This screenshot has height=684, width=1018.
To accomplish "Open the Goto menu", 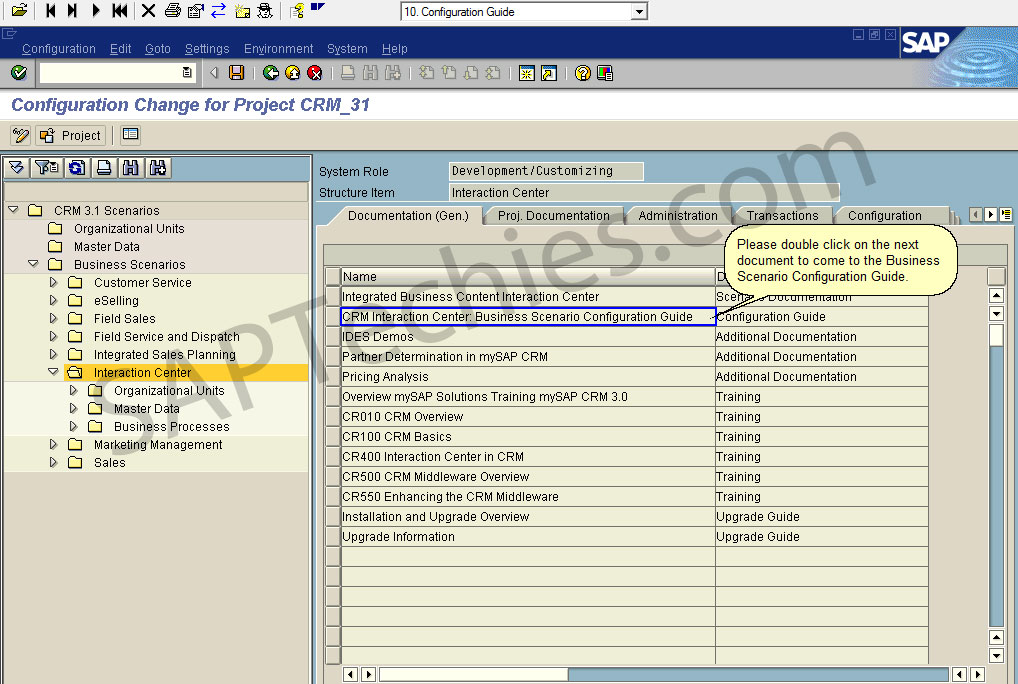I will tap(158, 49).
